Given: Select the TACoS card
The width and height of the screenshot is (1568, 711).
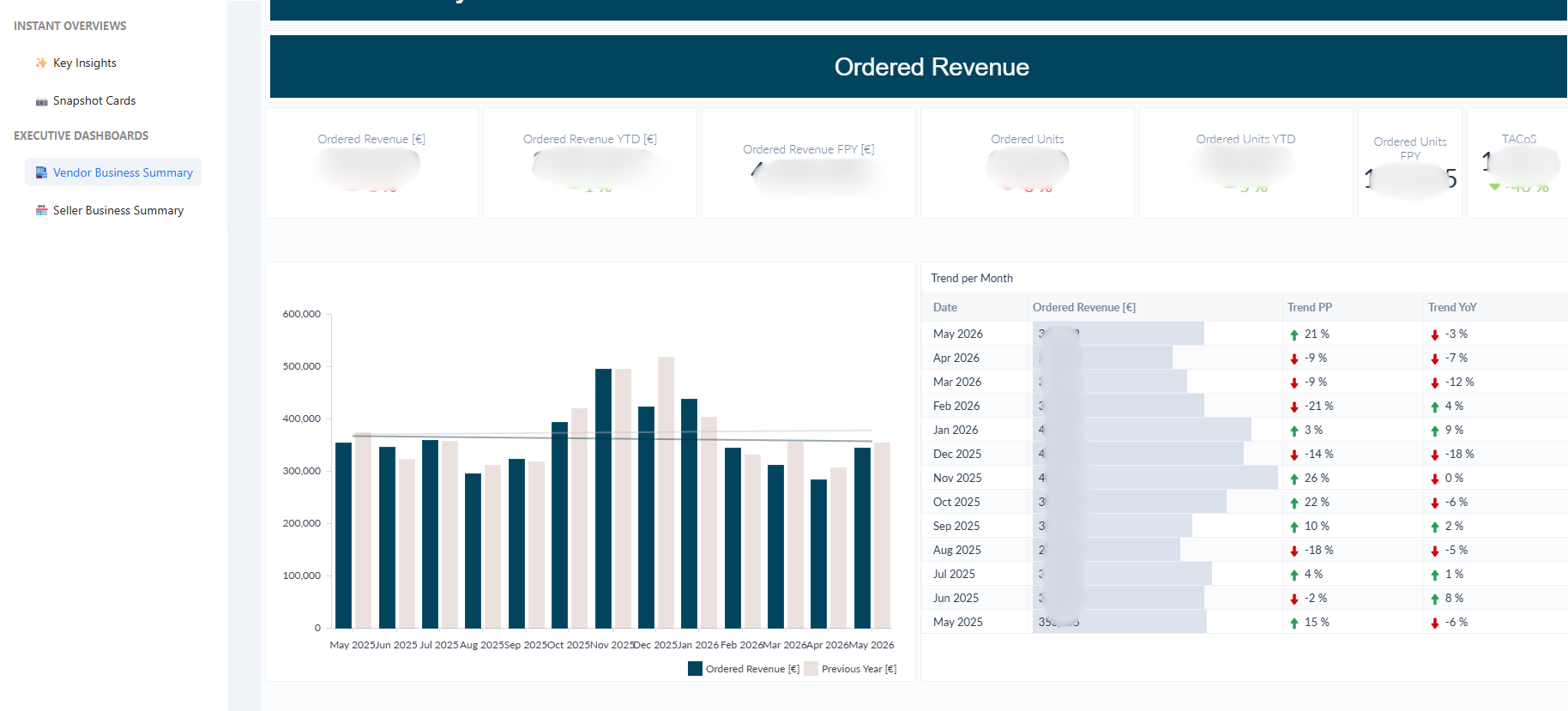Looking at the screenshot, I should pos(1517,163).
